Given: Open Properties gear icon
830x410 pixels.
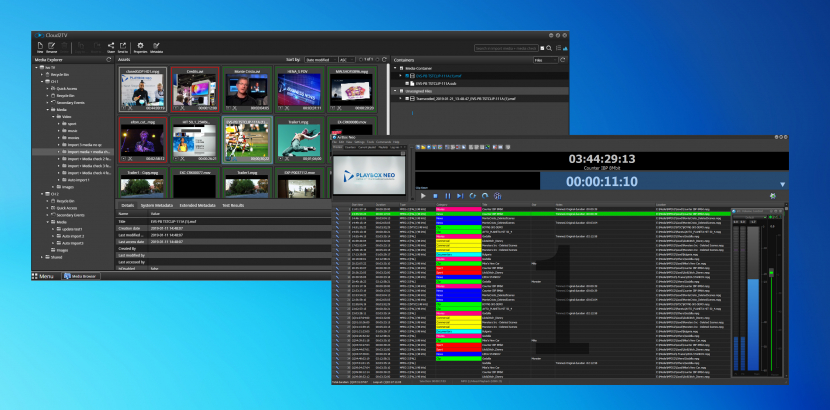Looking at the screenshot, I should [x=140, y=47].
